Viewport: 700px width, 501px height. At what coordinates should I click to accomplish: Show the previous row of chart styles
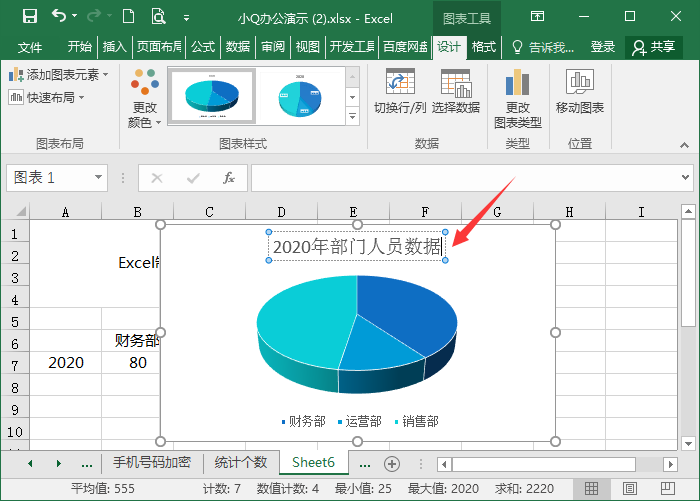(353, 77)
